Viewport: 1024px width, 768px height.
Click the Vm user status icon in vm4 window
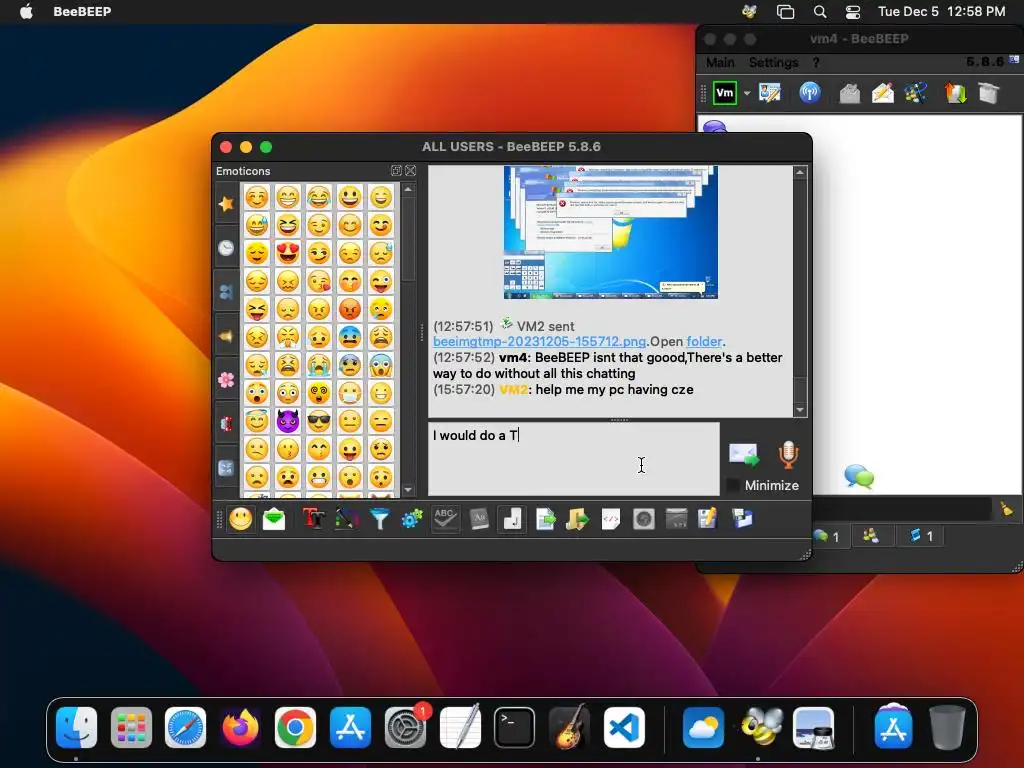[x=725, y=93]
